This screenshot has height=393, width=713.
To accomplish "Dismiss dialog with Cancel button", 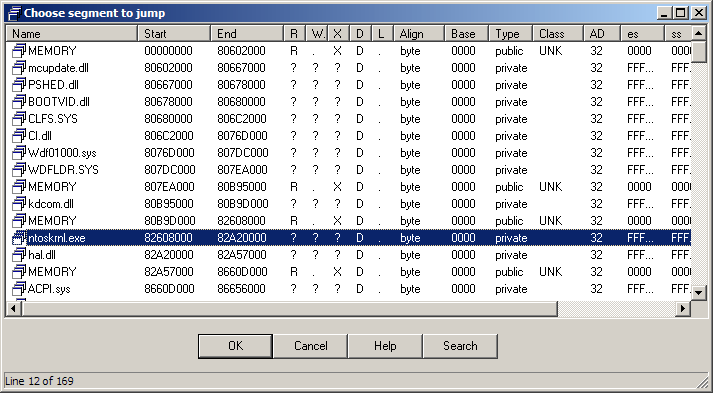I will tap(311, 346).
